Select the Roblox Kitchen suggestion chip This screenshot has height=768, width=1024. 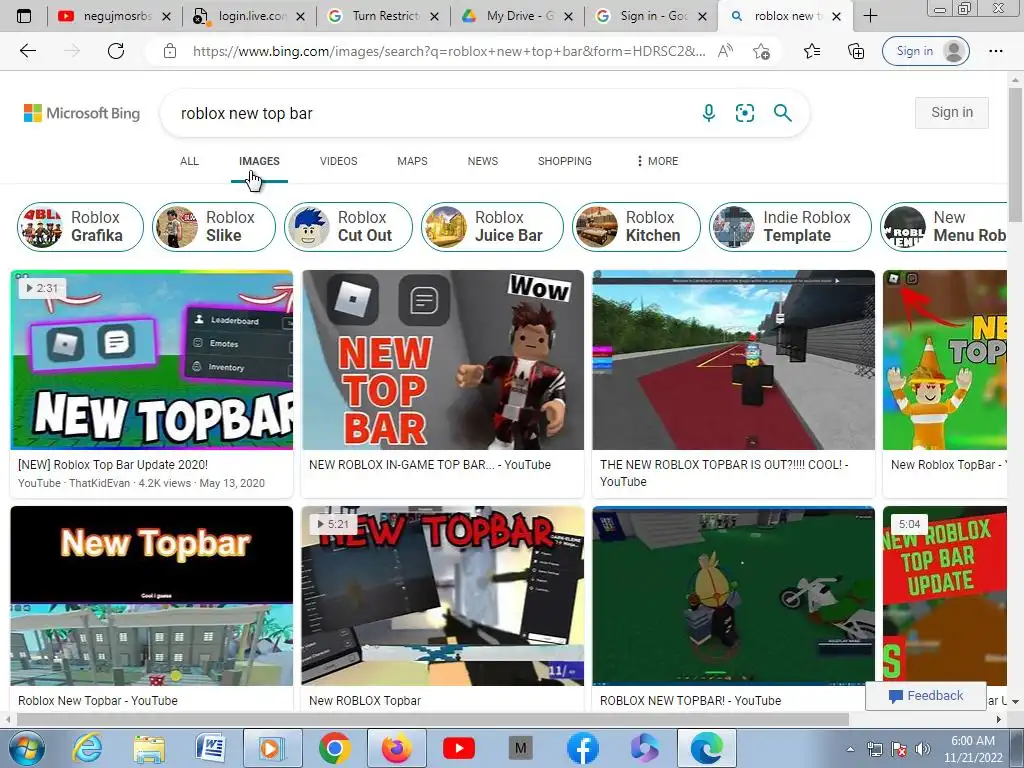(636, 227)
